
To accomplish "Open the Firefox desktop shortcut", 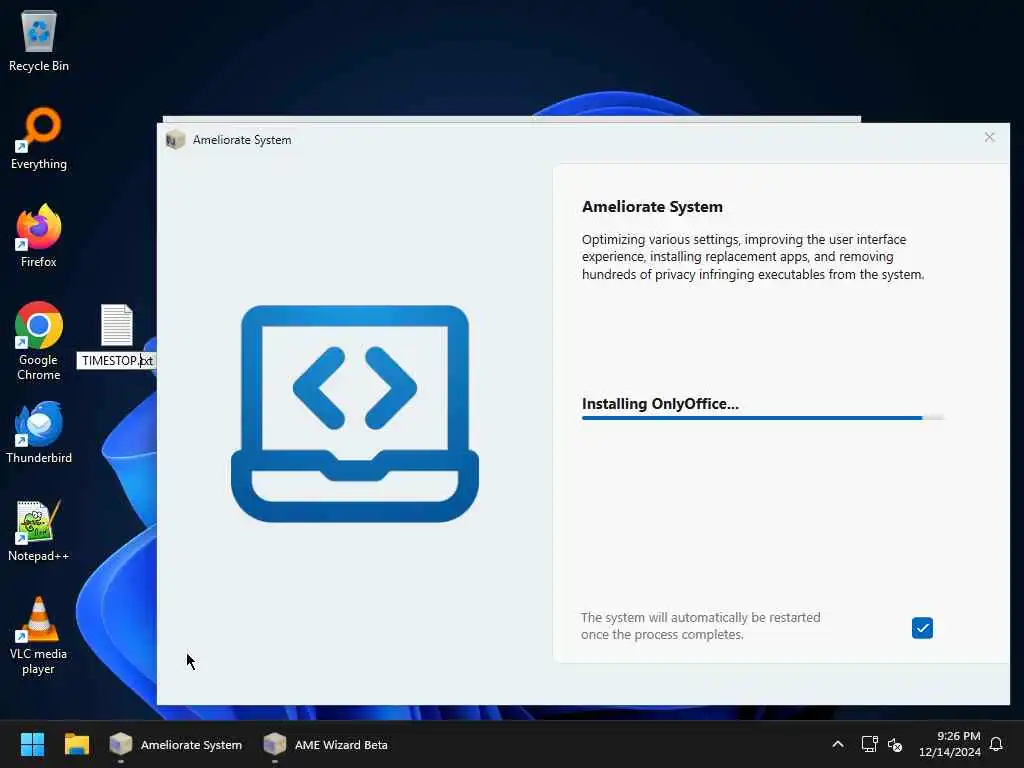I will 39,236.
